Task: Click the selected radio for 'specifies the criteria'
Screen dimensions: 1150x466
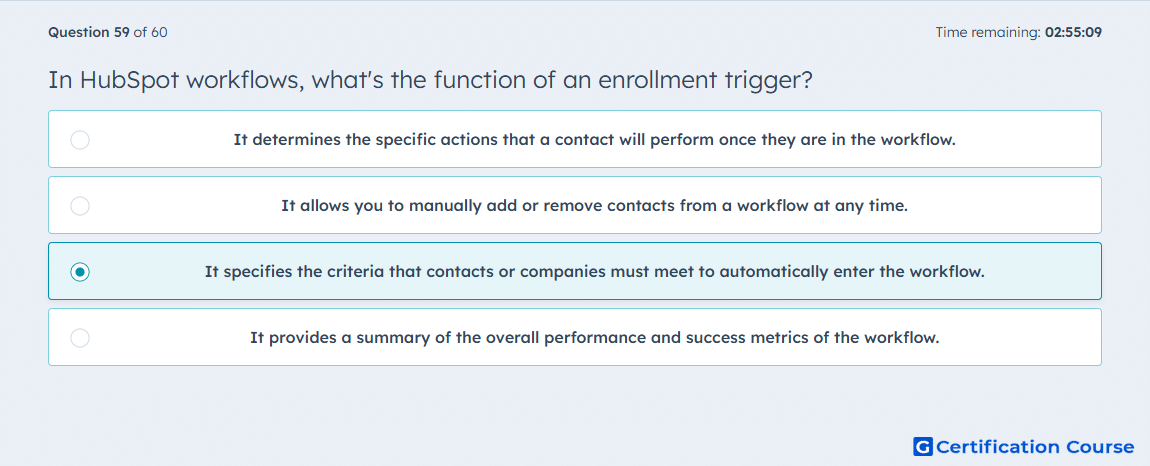Action: 80,272
